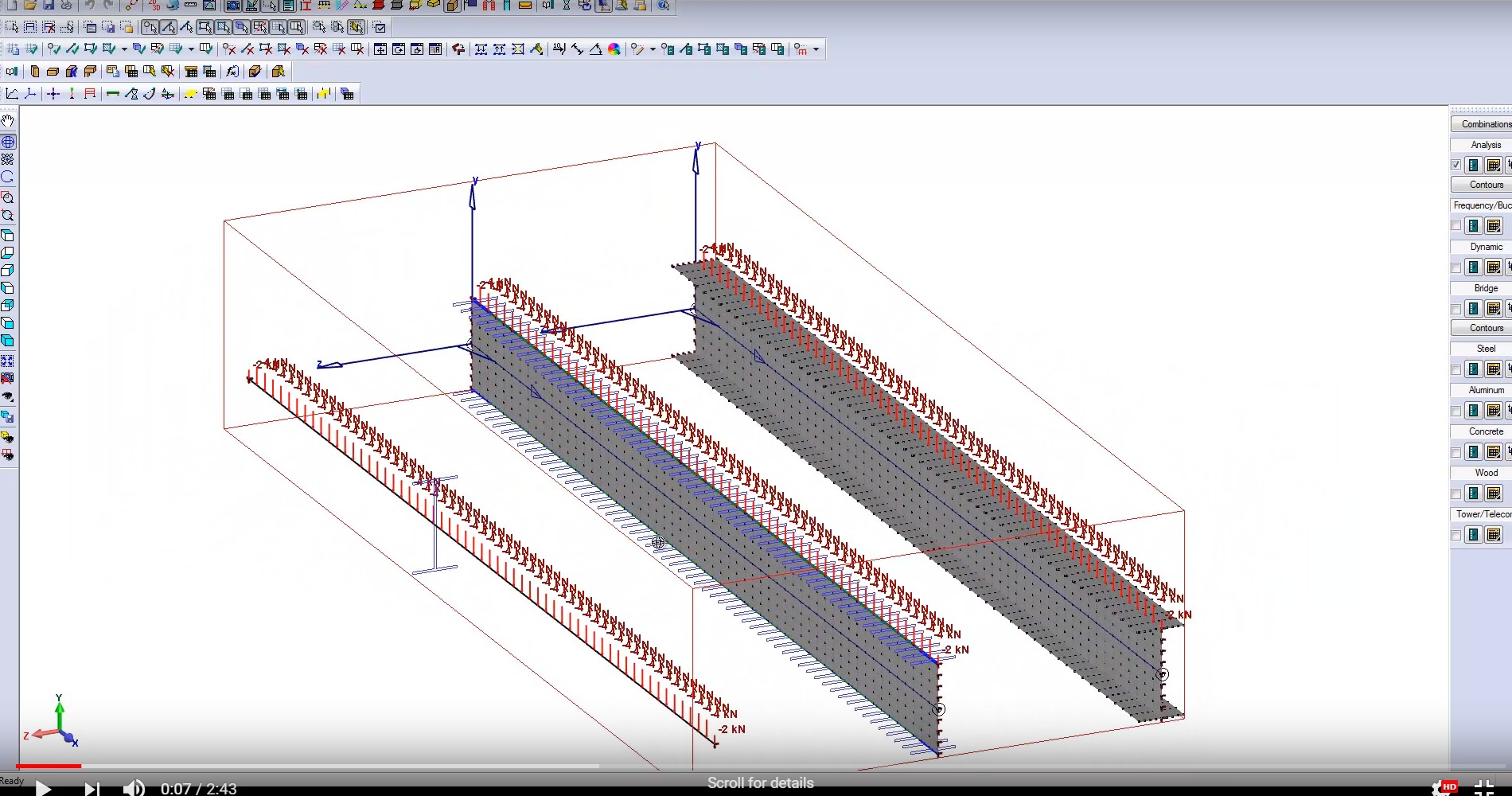Mute the video volume
Image resolution: width=1512 pixels, height=796 pixels.
[134, 788]
